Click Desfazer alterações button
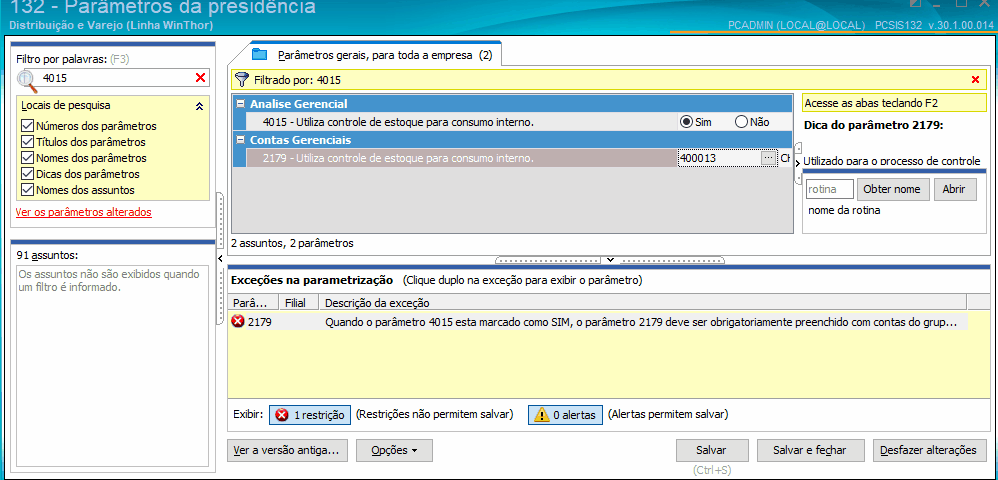 pos(928,450)
